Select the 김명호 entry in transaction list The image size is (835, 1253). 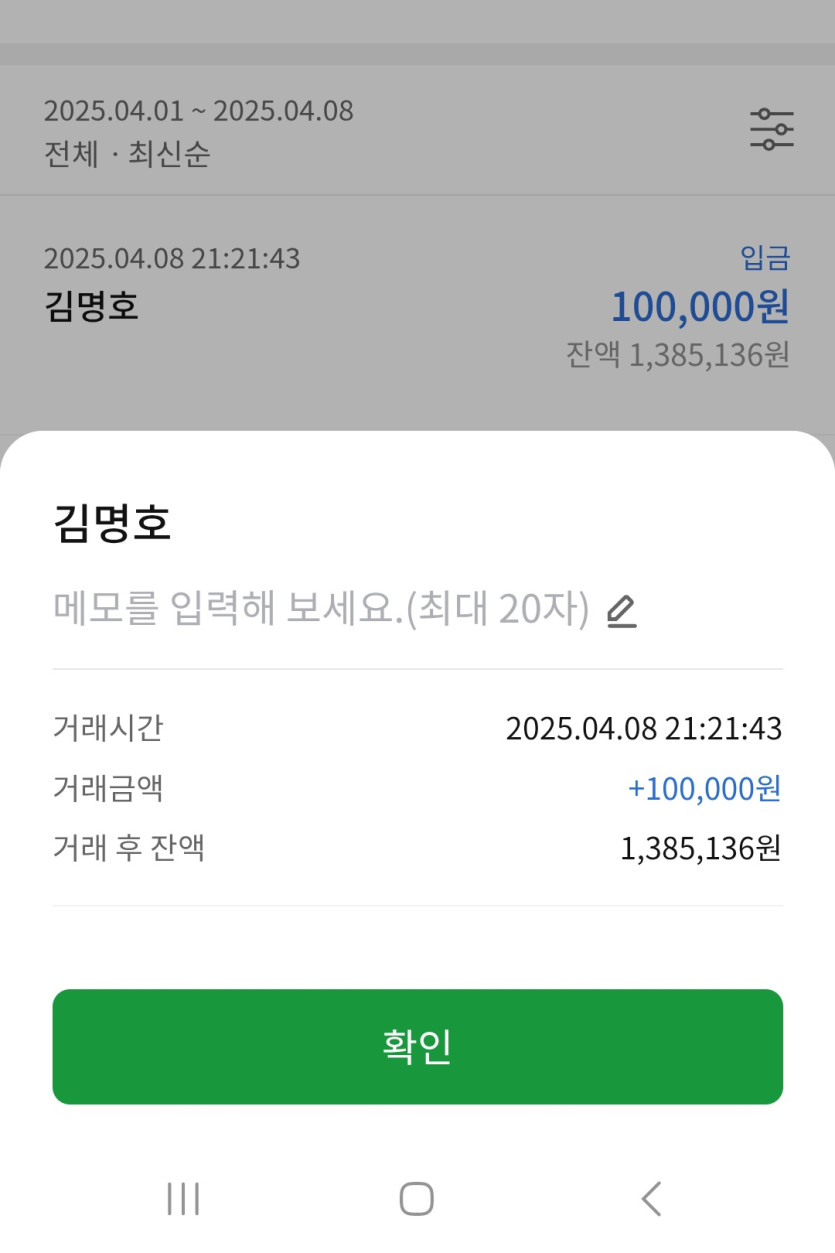[92, 306]
